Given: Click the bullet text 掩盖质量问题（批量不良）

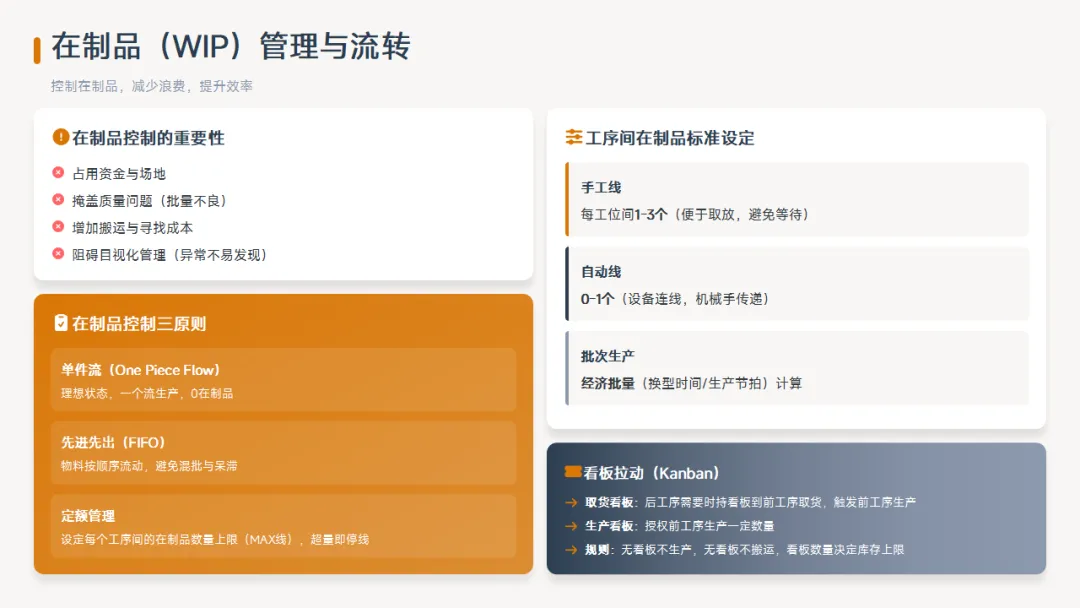Looking at the screenshot, I should pyautogui.click(x=149, y=200).
